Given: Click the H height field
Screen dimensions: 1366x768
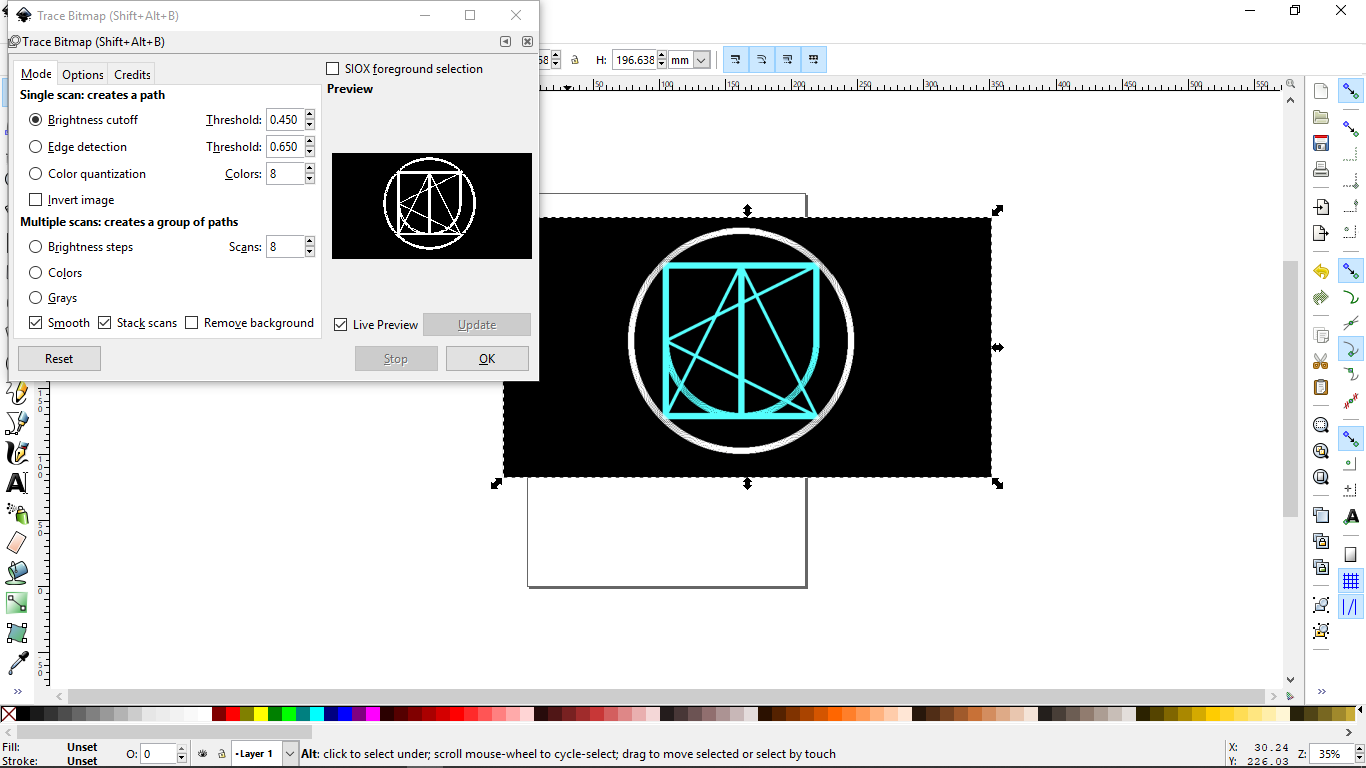Looking at the screenshot, I should click(634, 60).
